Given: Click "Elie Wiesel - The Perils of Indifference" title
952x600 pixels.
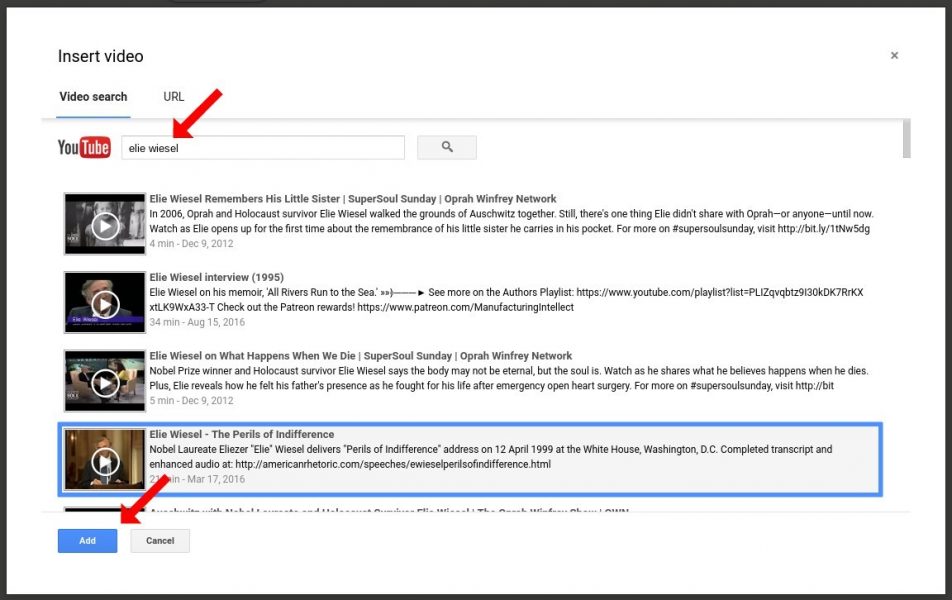Looking at the screenshot, I should click(243, 434).
